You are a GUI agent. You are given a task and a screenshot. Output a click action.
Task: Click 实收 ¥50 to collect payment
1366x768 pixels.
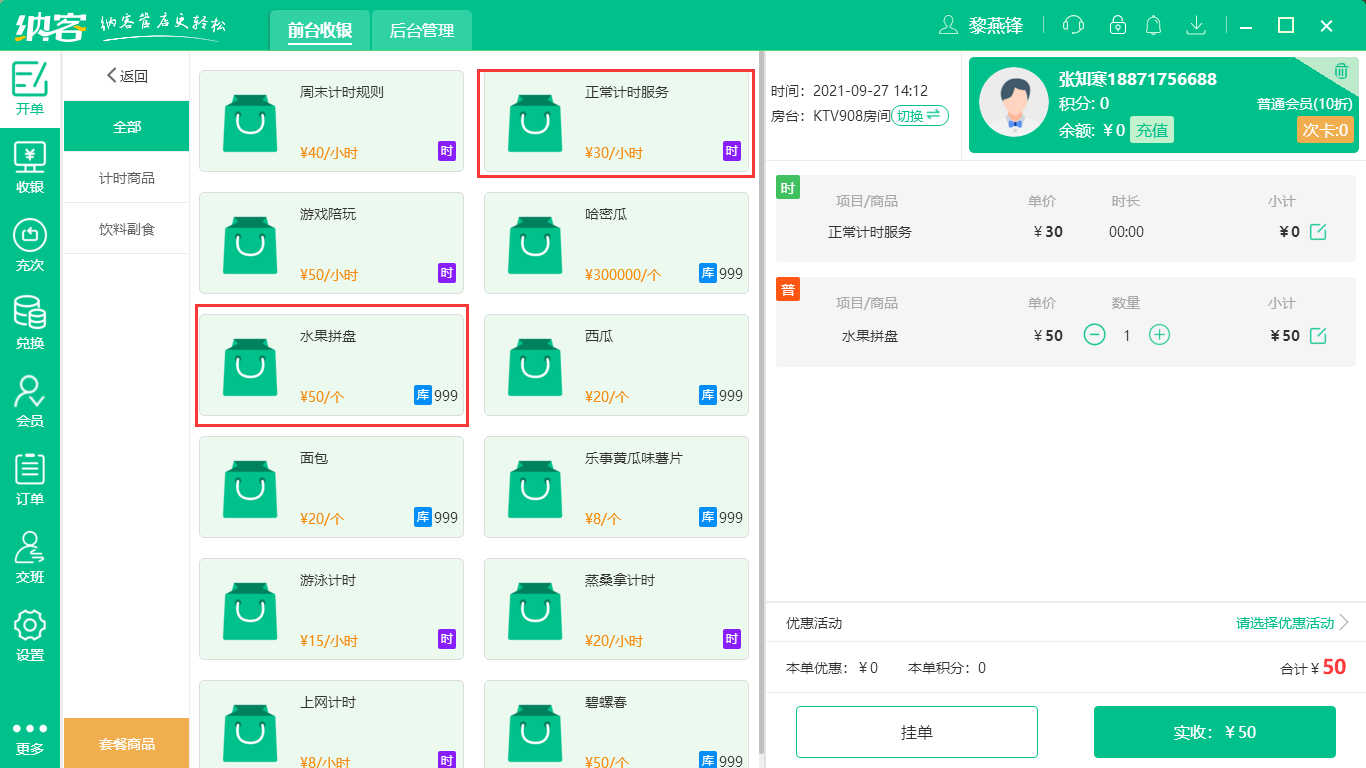click(1216, 731)
